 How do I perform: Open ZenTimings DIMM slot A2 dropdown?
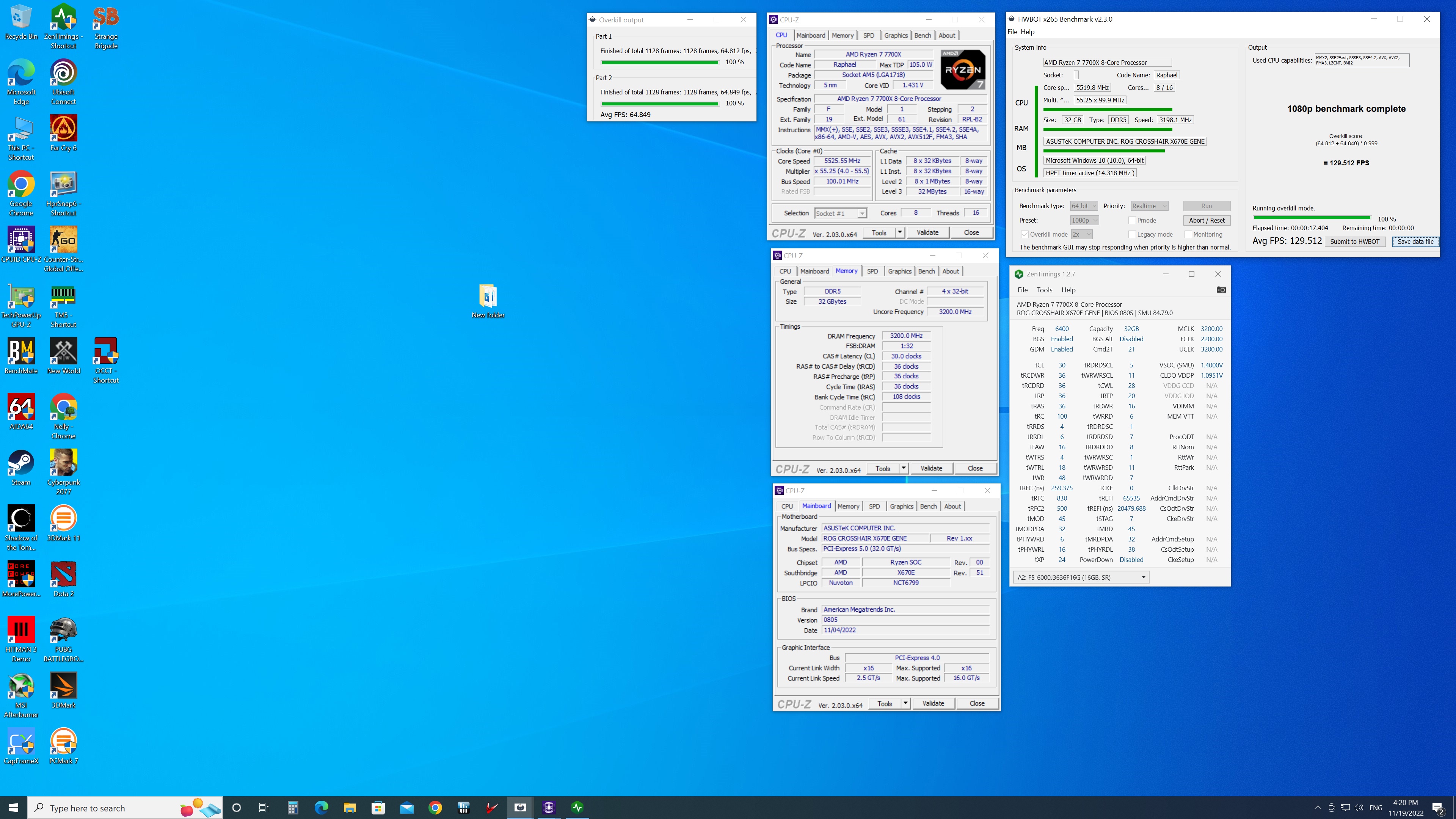(1081, 577)
